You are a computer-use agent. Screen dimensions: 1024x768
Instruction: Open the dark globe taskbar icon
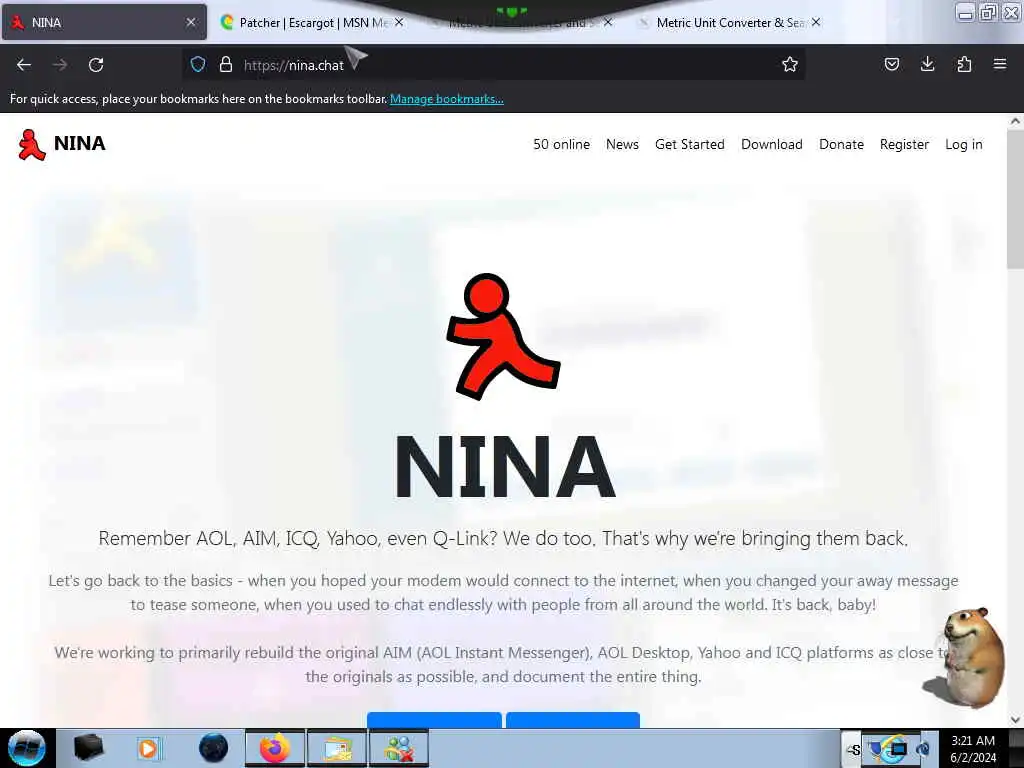(x=214, y=748)
